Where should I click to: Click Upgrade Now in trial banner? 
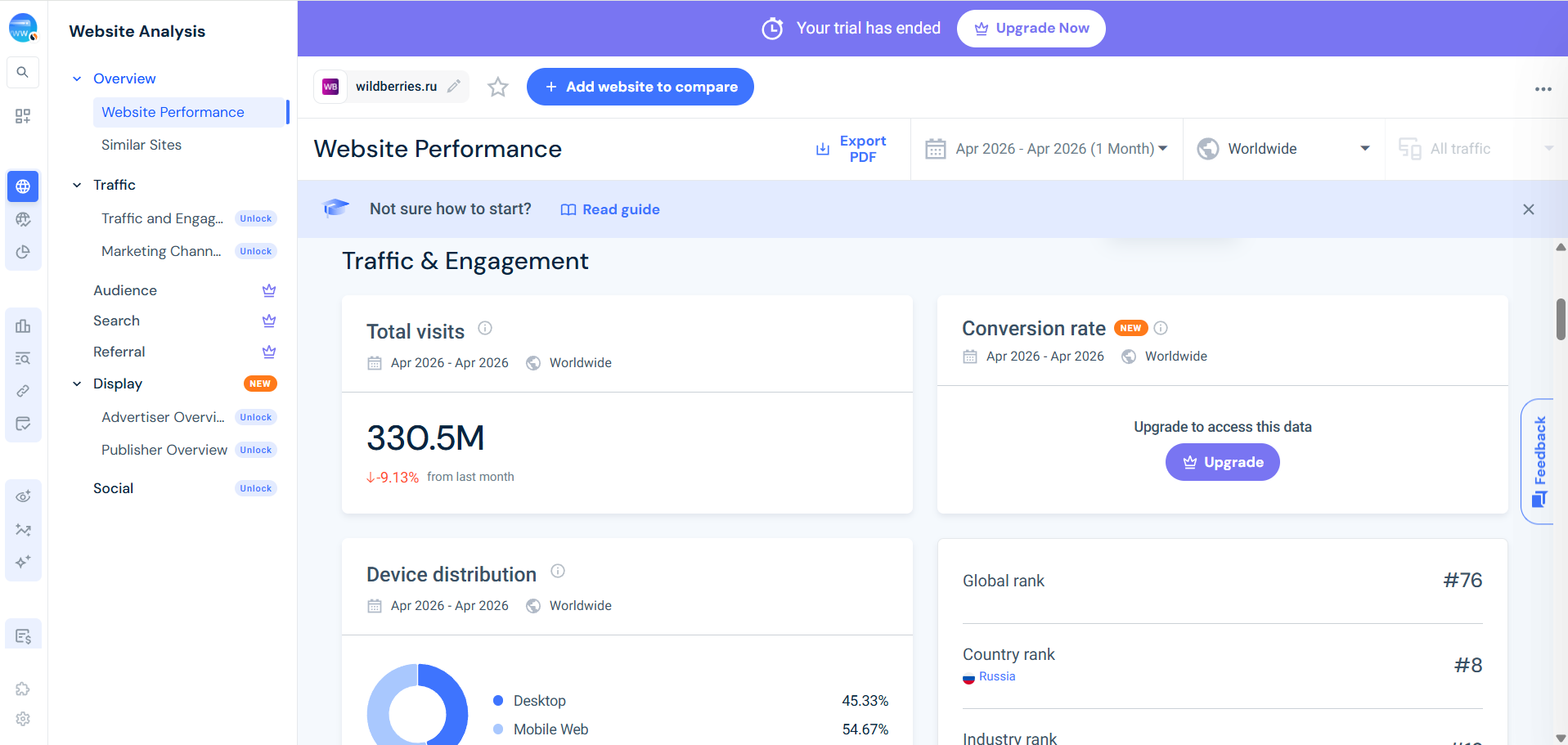click(1031, 29)
